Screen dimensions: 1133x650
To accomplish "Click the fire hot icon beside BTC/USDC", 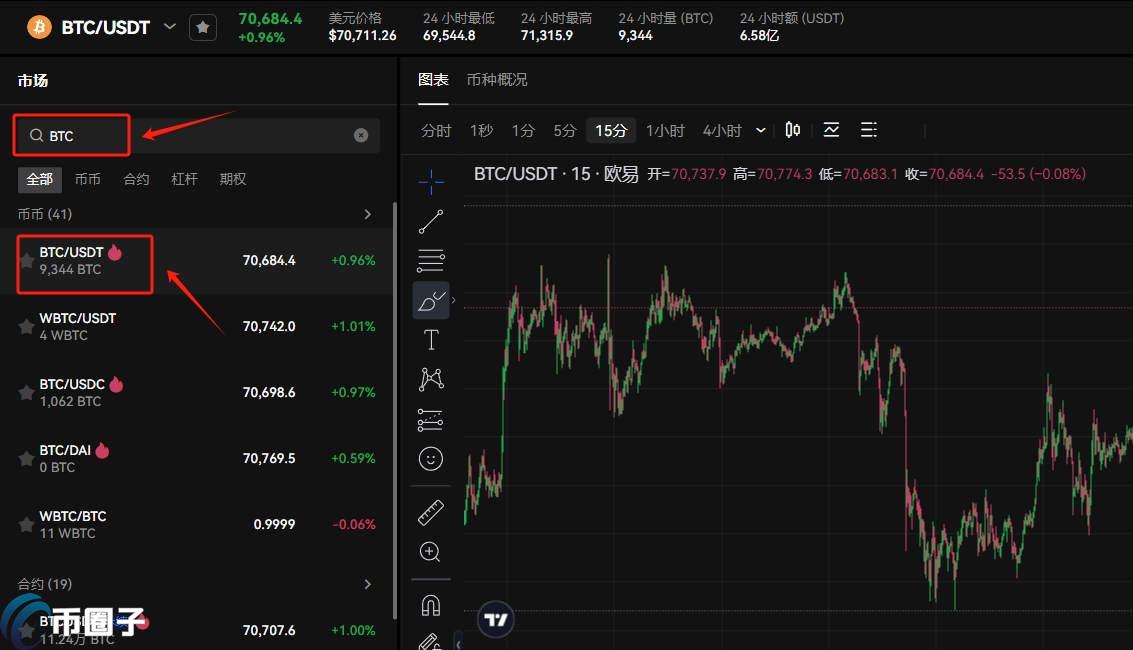I will pos(116,384).
